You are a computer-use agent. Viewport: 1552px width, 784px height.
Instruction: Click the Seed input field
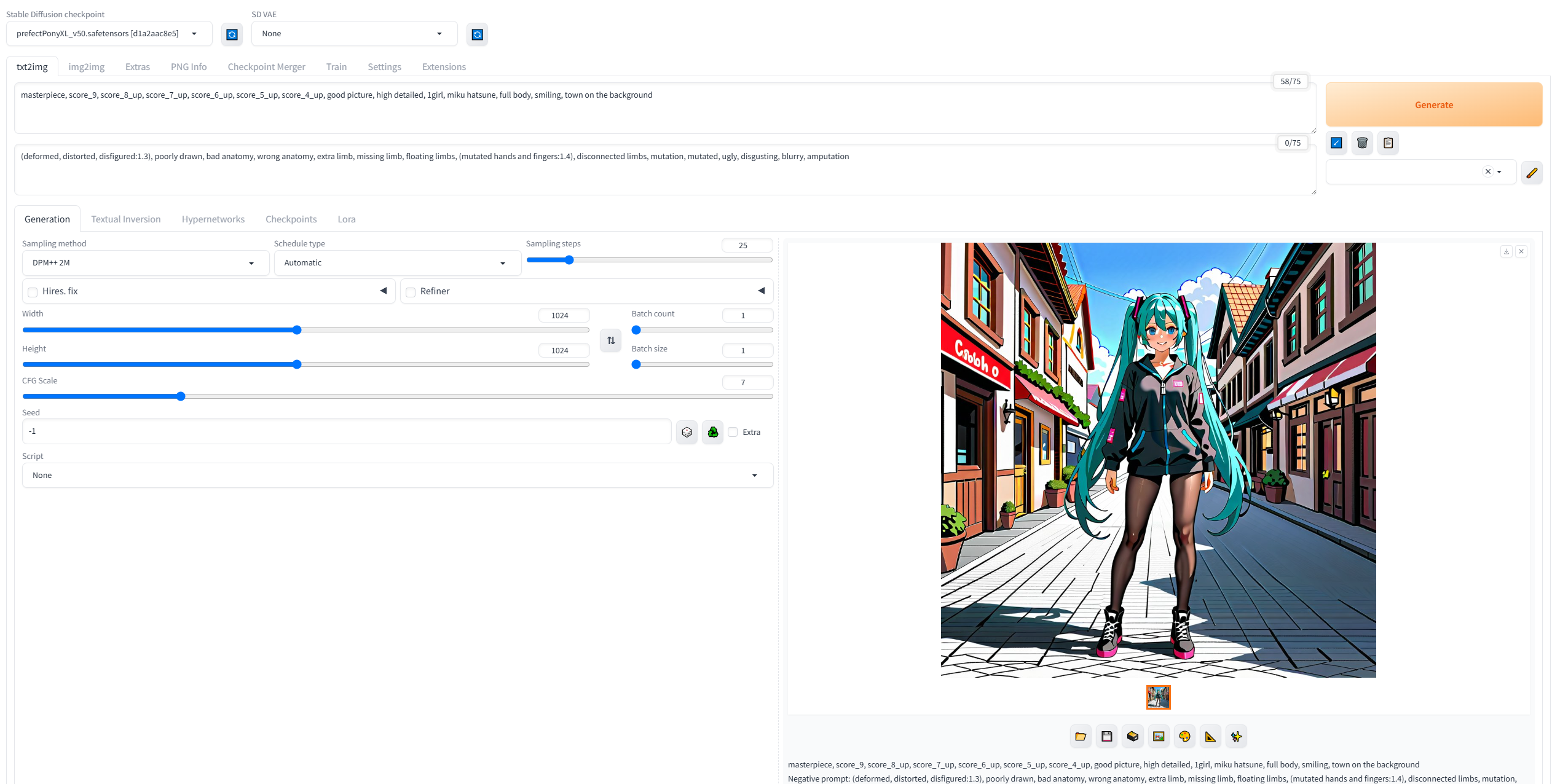(x=347, y=432)
